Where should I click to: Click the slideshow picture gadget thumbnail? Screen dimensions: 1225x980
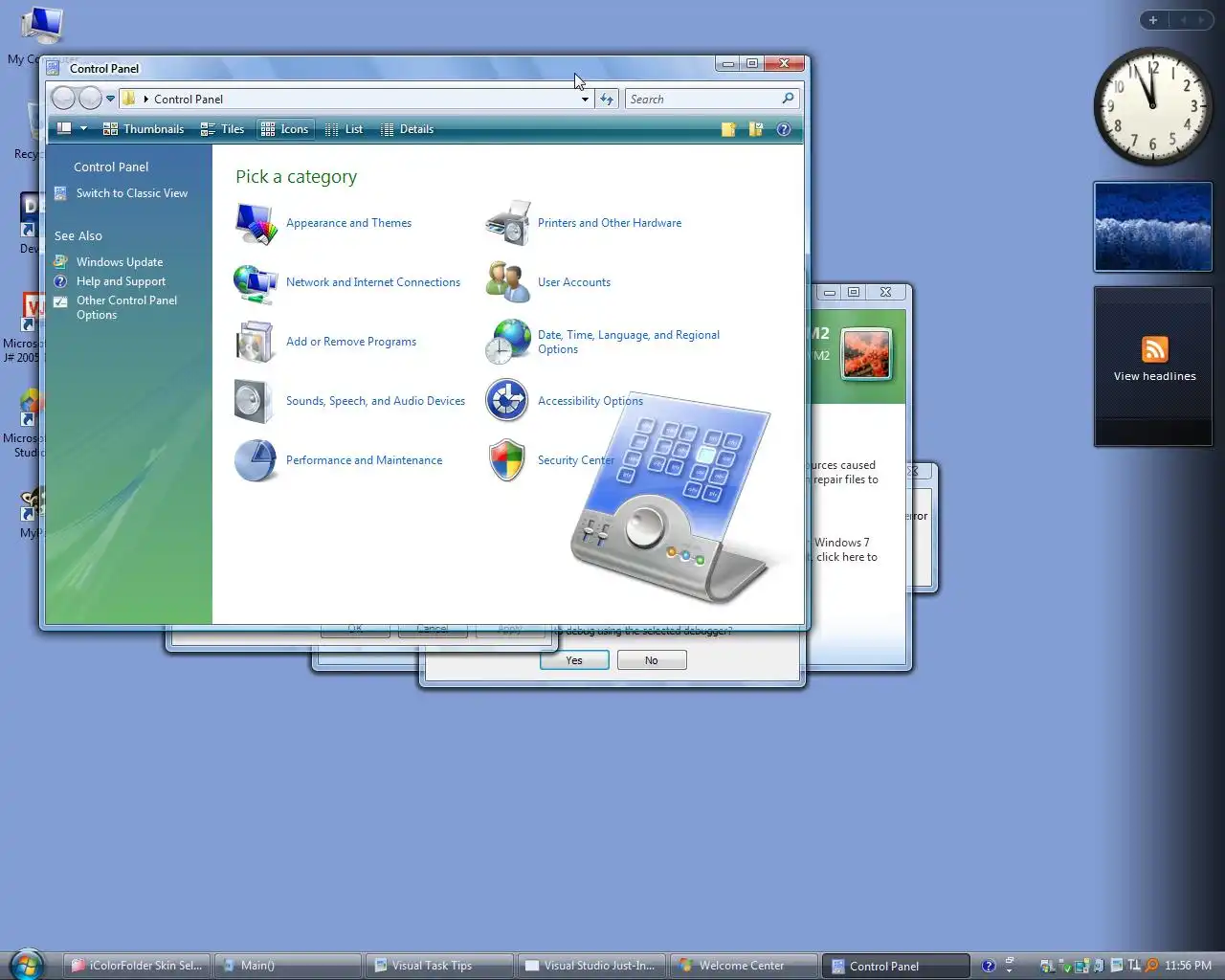(x=1153, y=227)
